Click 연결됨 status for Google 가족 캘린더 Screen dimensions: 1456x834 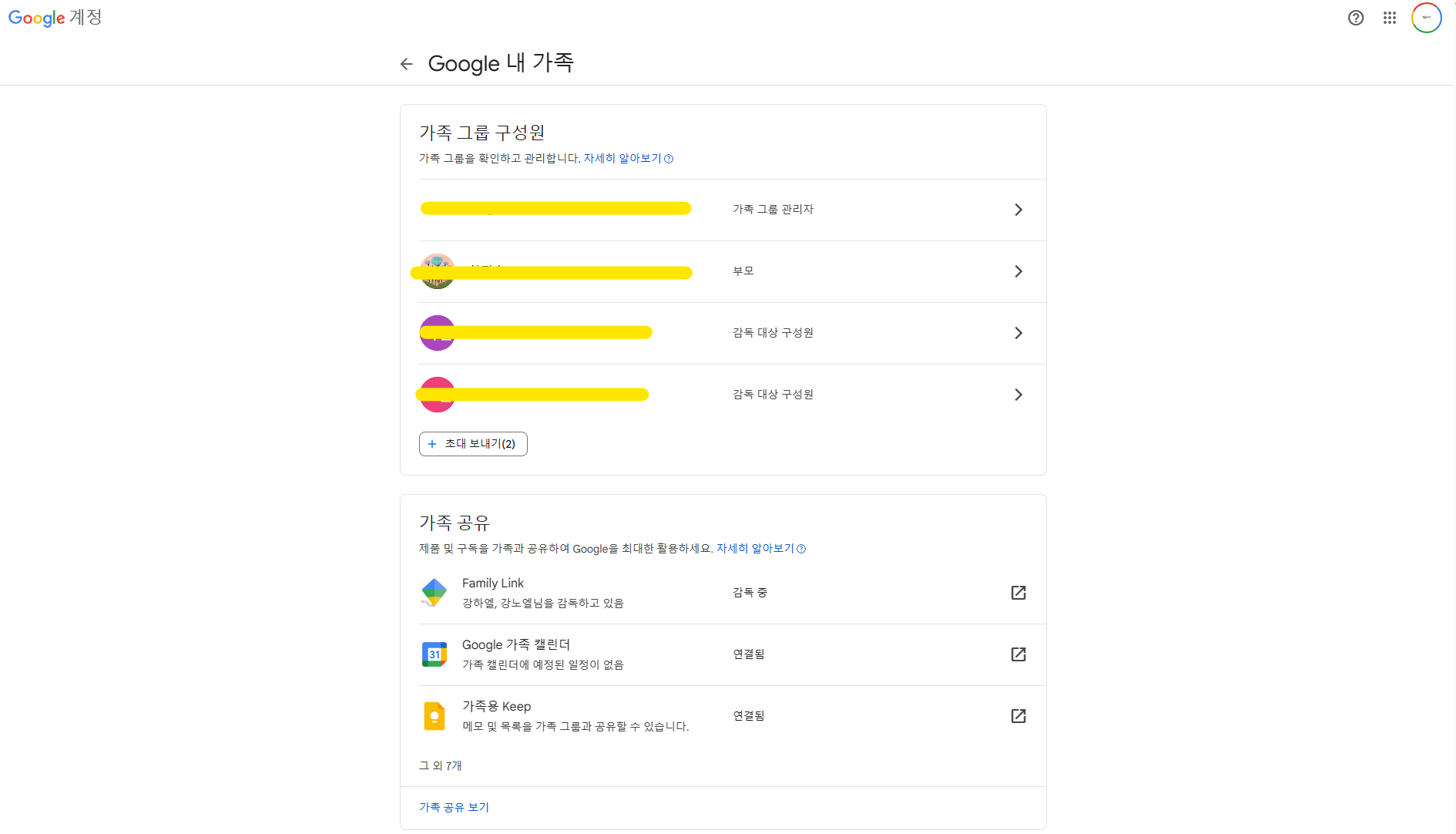coord(749,654)
